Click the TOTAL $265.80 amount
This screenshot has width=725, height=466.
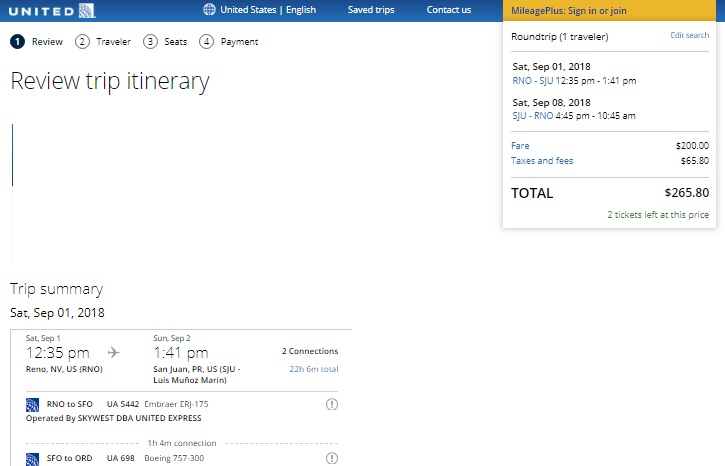pyautogui.click(x=687, y=193)
